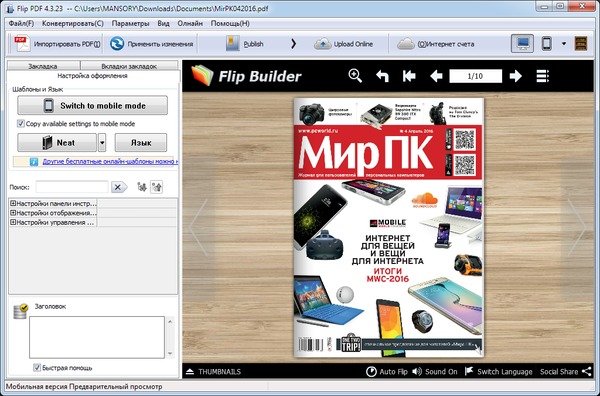Click the Flip Builder logo
Image resolution: width=600 pixels, height=396 pixels.
246,76
